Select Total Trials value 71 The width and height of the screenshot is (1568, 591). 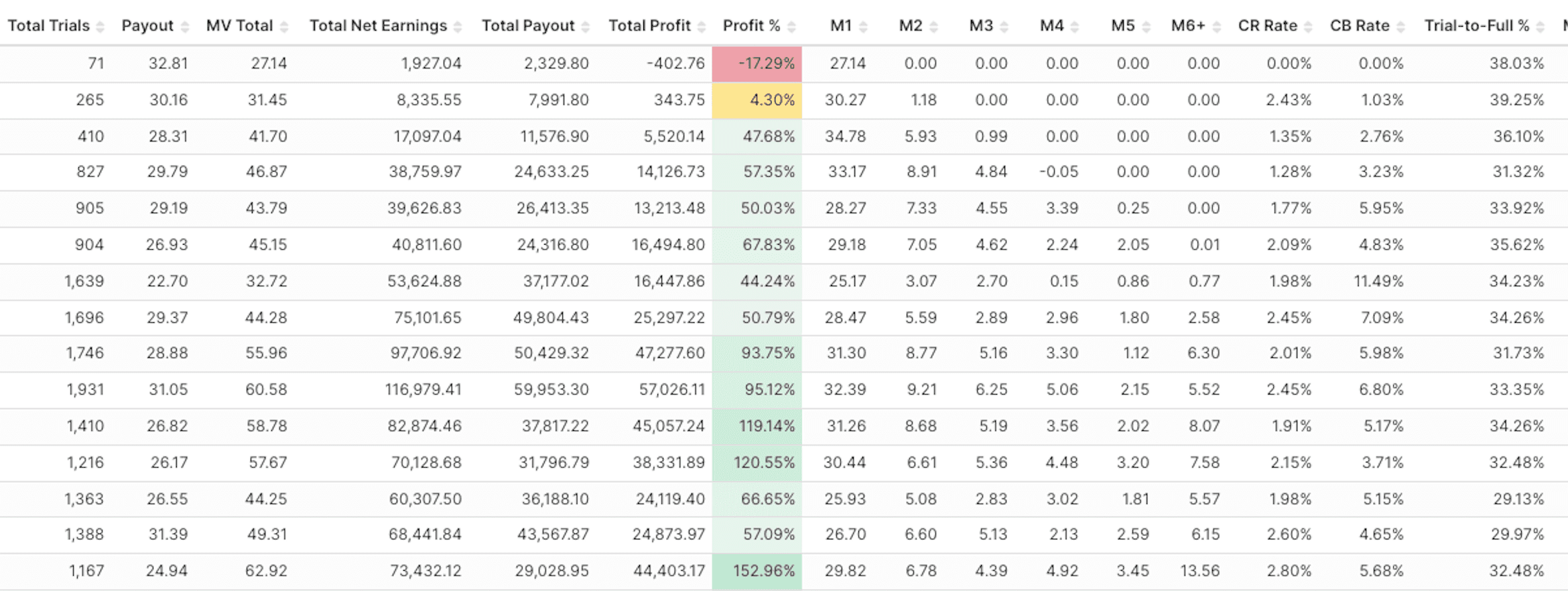96,64
